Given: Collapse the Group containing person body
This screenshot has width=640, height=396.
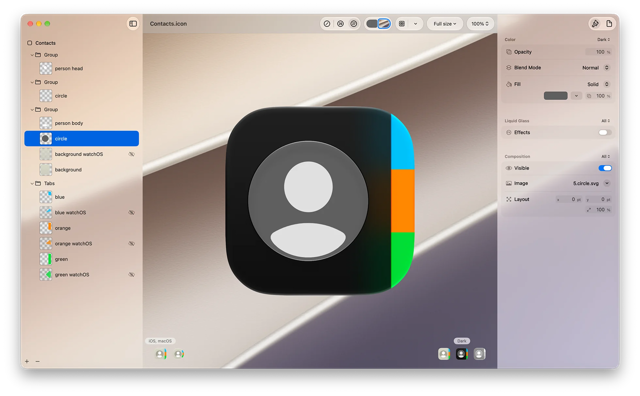Looking at the screenshot, I should tap(32, 109).
